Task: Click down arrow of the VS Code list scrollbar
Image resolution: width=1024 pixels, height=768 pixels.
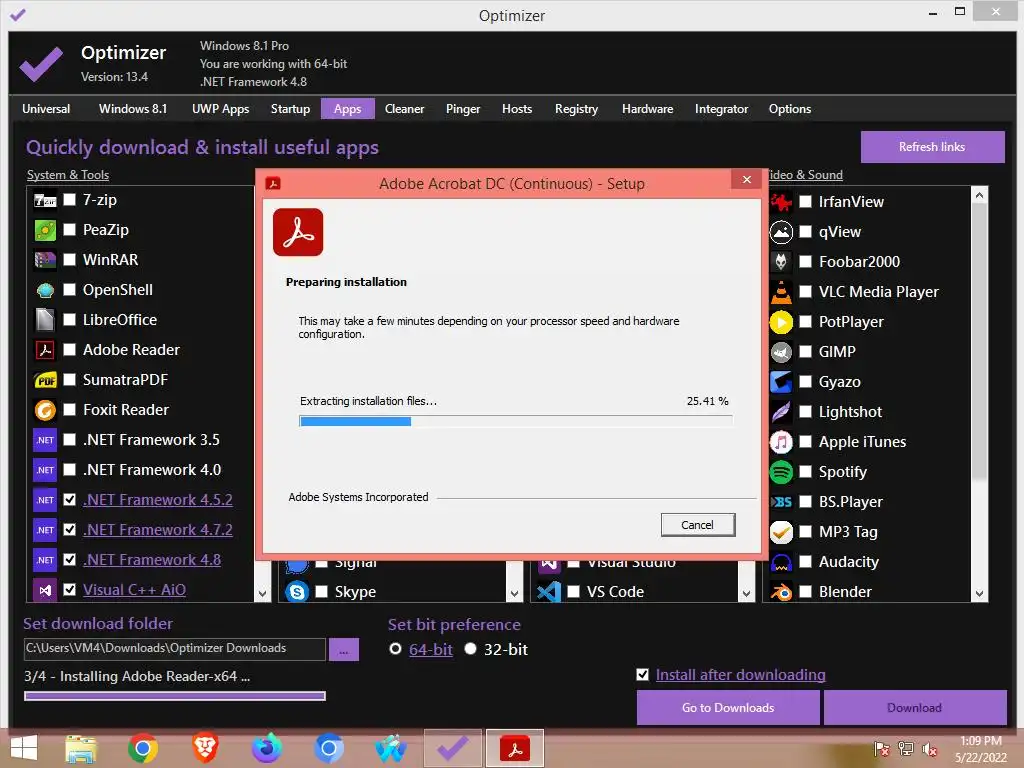Action: [746, 594]
